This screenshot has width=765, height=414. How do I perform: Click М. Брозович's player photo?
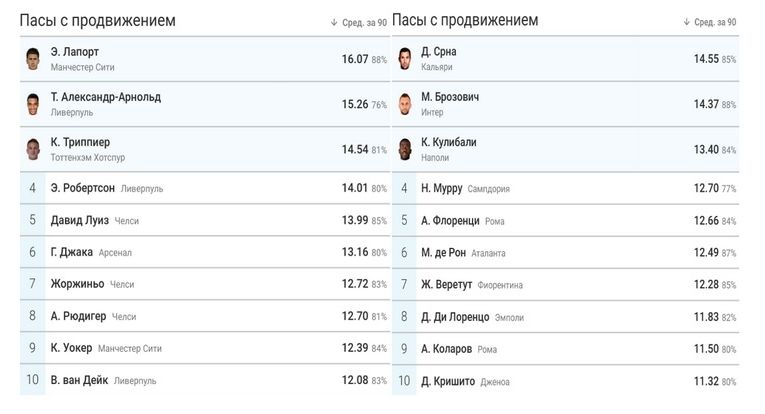click(405, 104)
